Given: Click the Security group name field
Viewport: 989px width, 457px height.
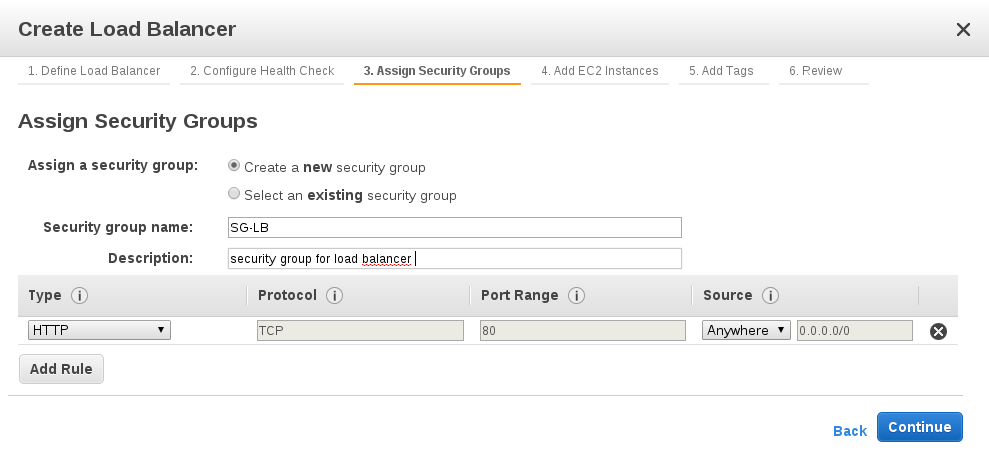Looking at the screenshot, I should 454,227.
